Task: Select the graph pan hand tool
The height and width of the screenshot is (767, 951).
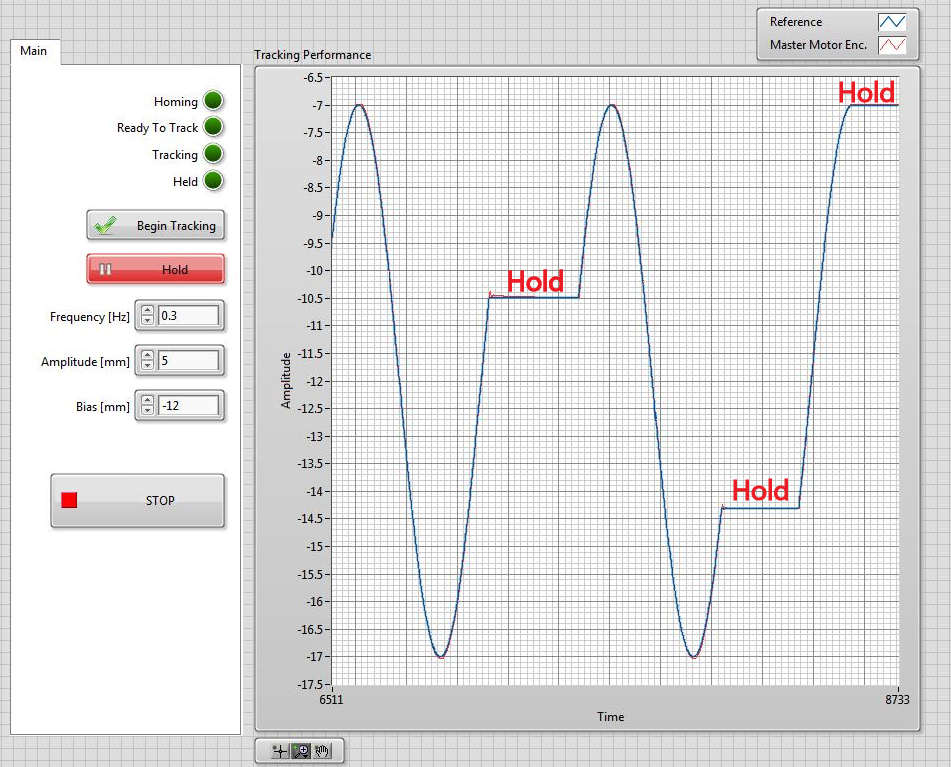Action: (323, 750)
